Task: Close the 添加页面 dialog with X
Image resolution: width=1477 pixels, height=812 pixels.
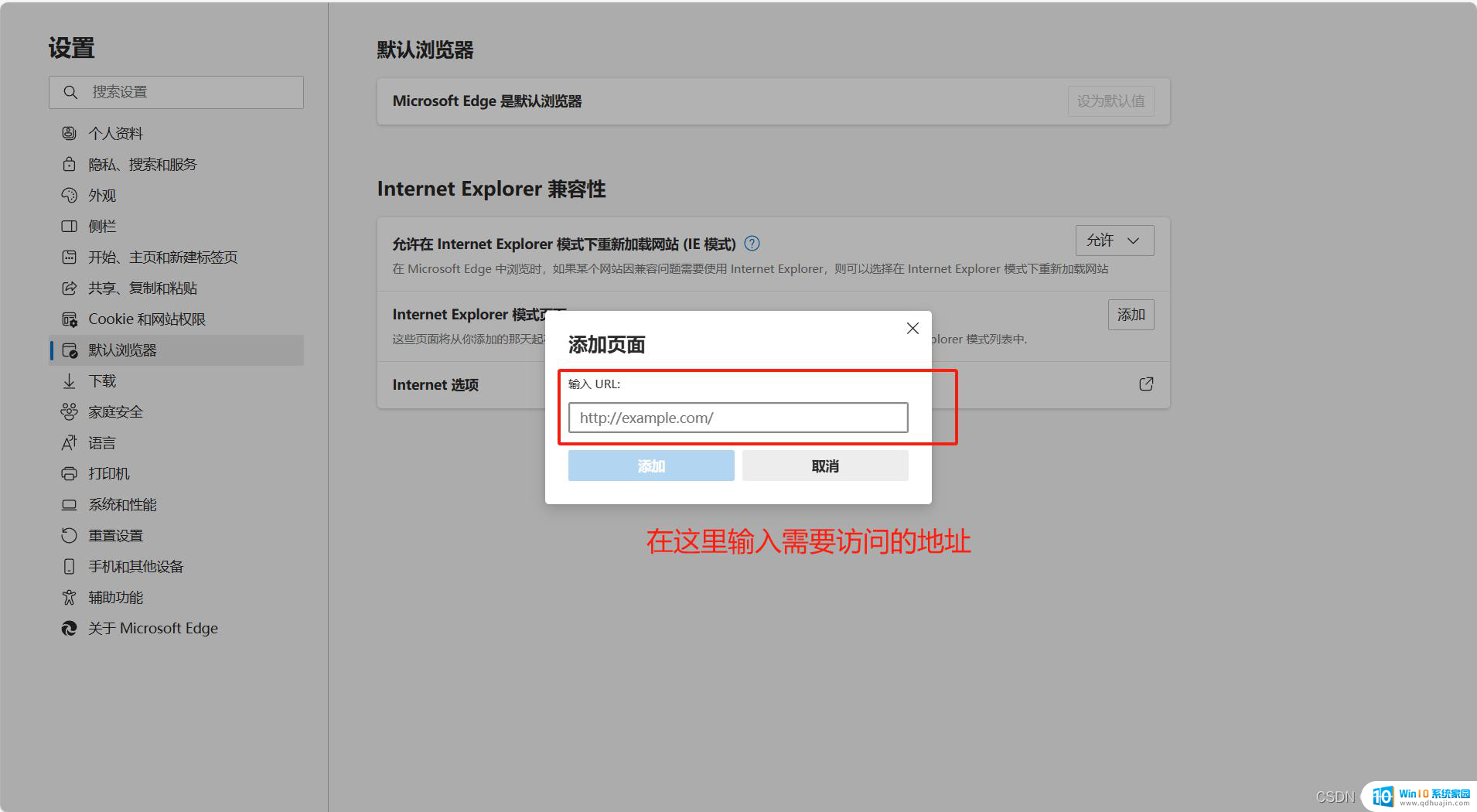Action: click(912, 329)
